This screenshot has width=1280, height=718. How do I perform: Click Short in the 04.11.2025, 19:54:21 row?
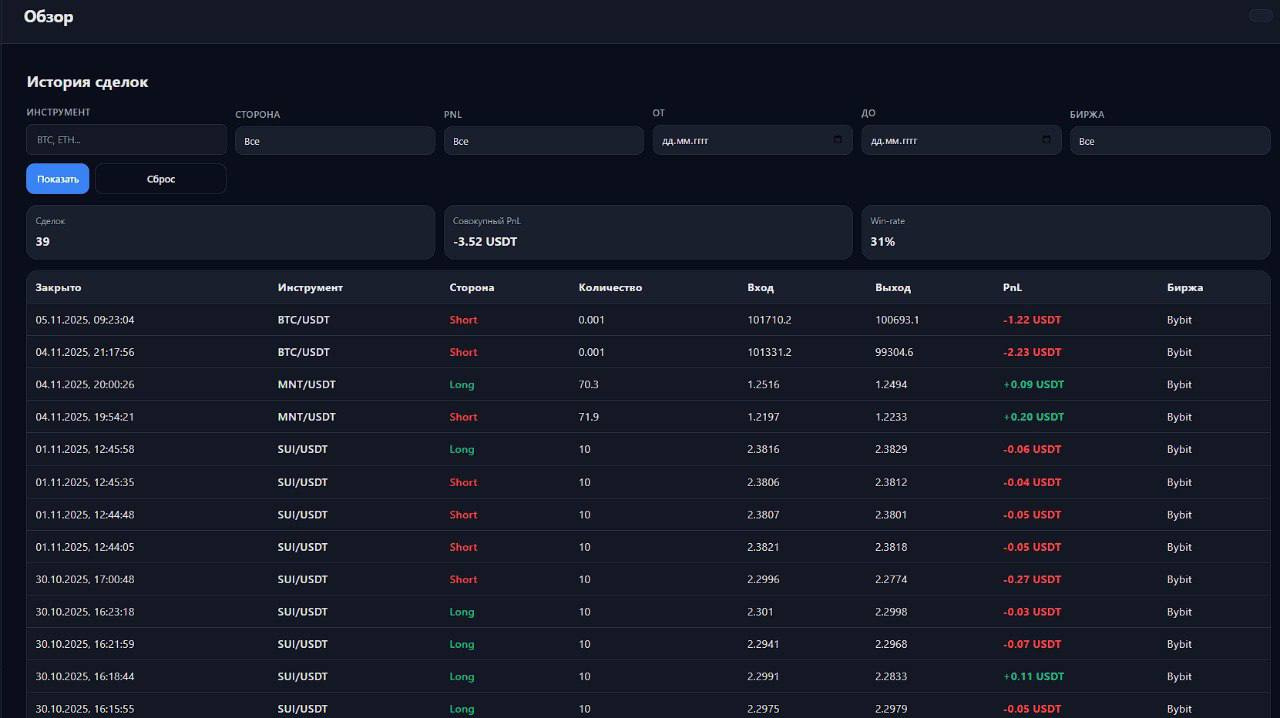tap(464, 417)
